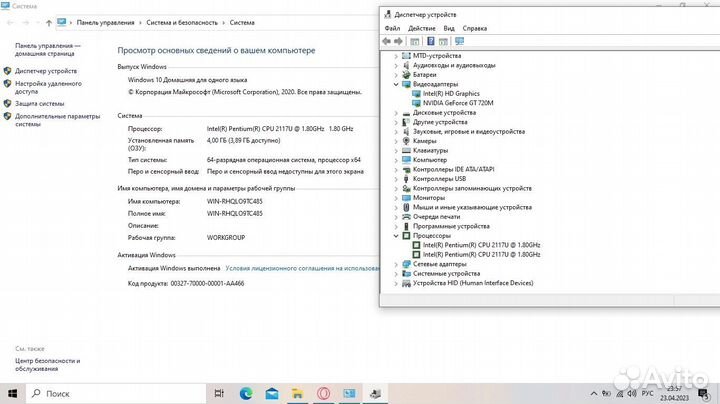Select the second Intel Pentium 2117U processor entry
This screenshot has height=404, width=720.
[481, 254]
